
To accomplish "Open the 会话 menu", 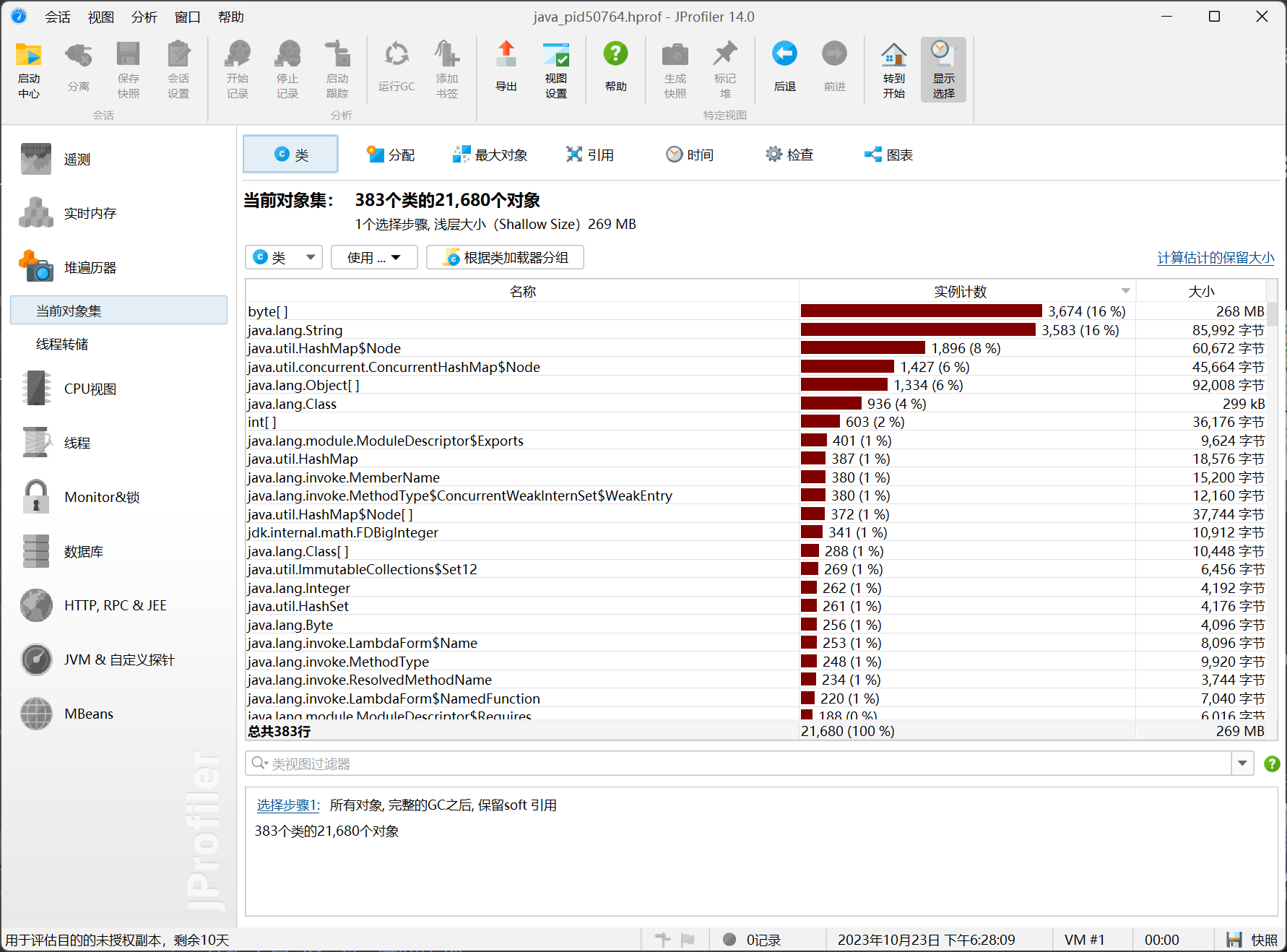I will (58, 17).
